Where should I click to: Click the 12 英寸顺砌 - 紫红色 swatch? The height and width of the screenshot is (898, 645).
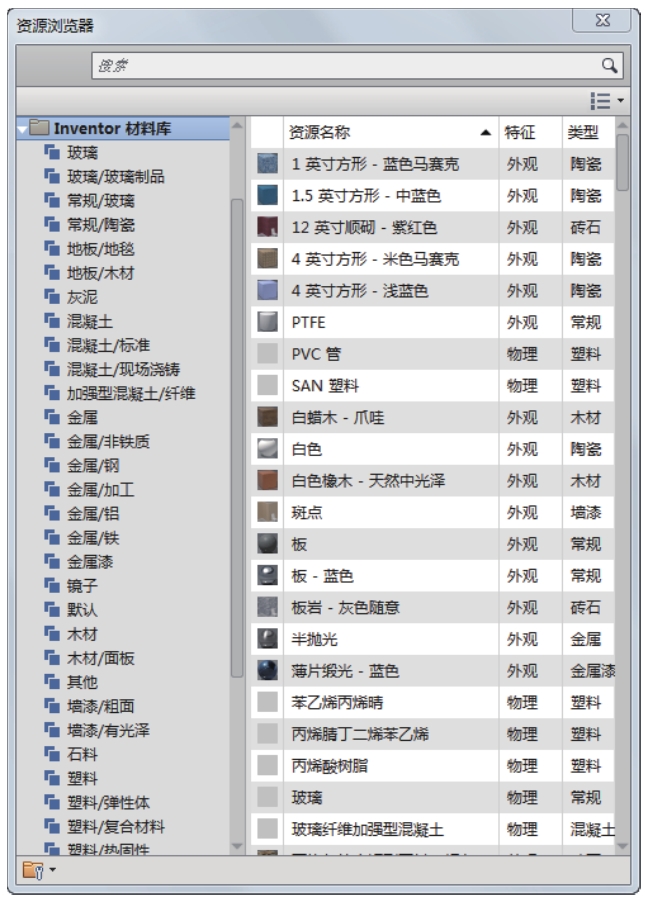[x=268, y=227]
